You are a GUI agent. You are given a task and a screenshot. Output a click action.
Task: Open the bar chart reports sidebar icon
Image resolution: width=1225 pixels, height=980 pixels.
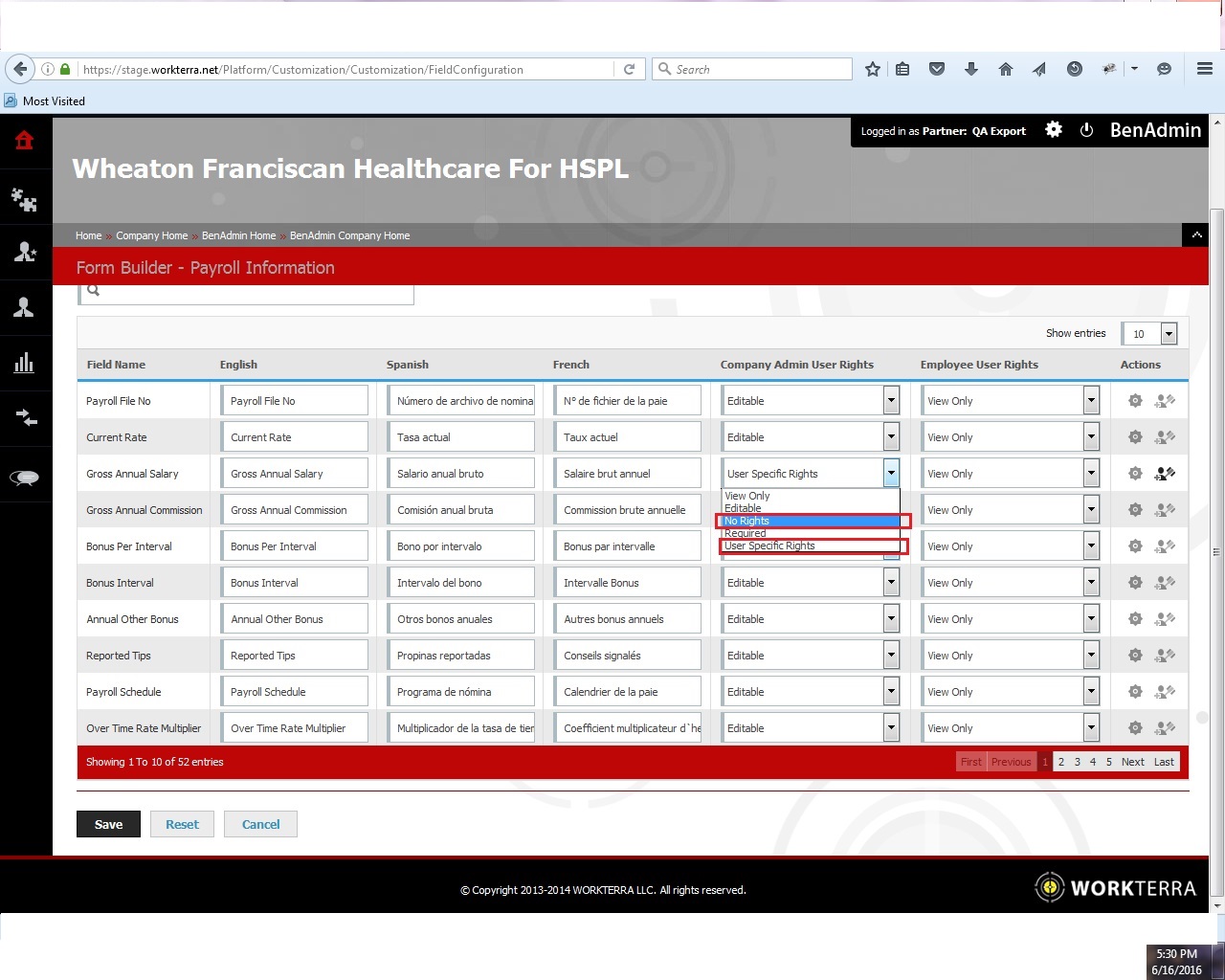[25, 363]
